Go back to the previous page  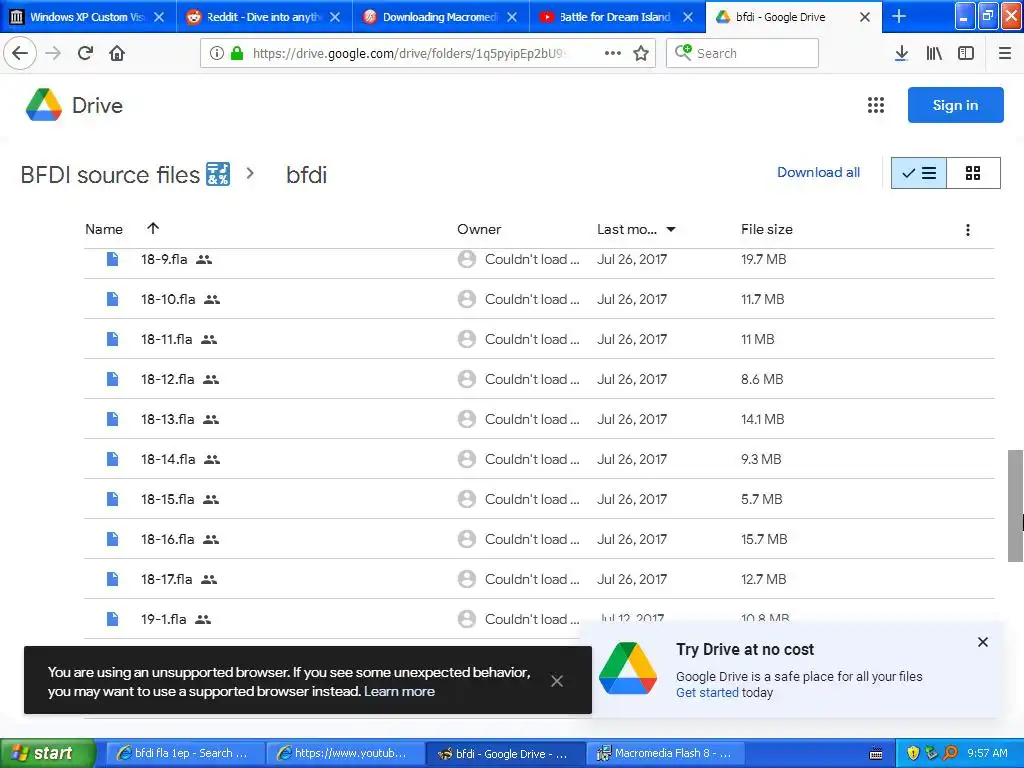tap(20, 53)
